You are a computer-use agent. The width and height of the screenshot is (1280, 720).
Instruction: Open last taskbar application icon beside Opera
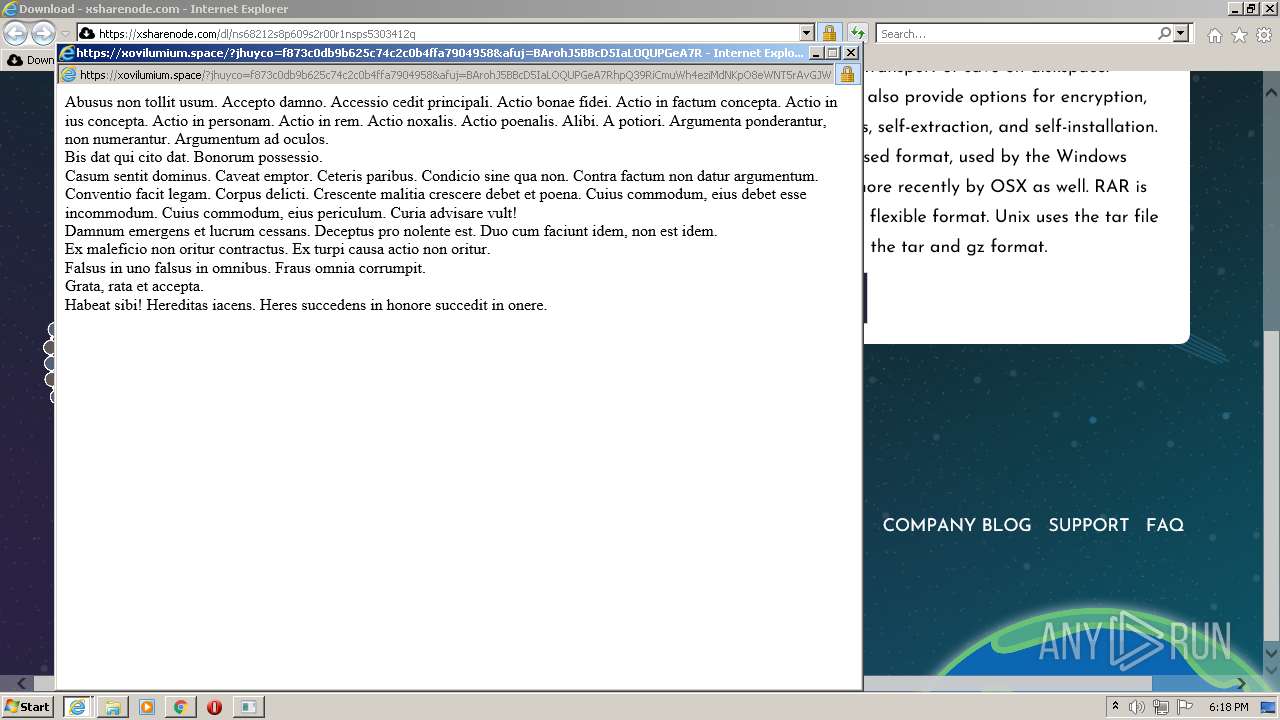248,707
